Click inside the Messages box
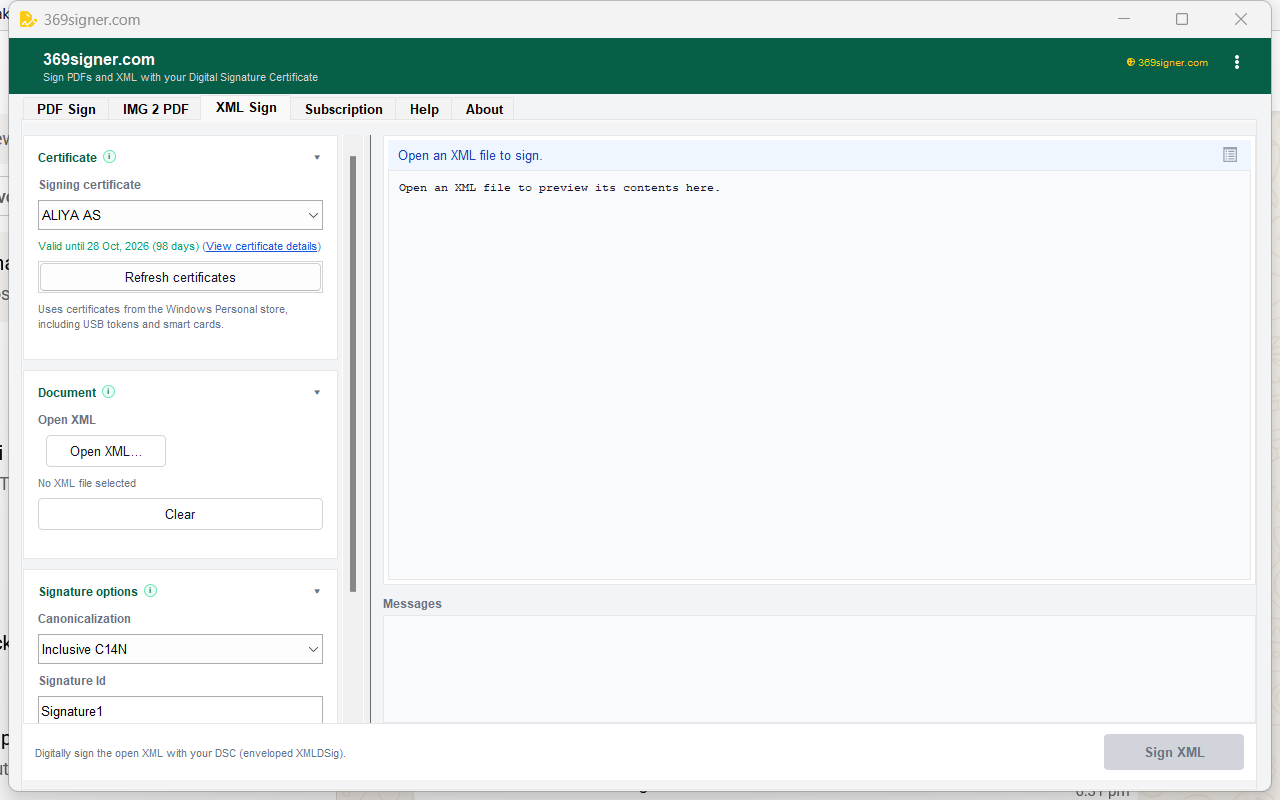Image resolution: width=1280 pixels, height=800 pixels. click(819, 669)
